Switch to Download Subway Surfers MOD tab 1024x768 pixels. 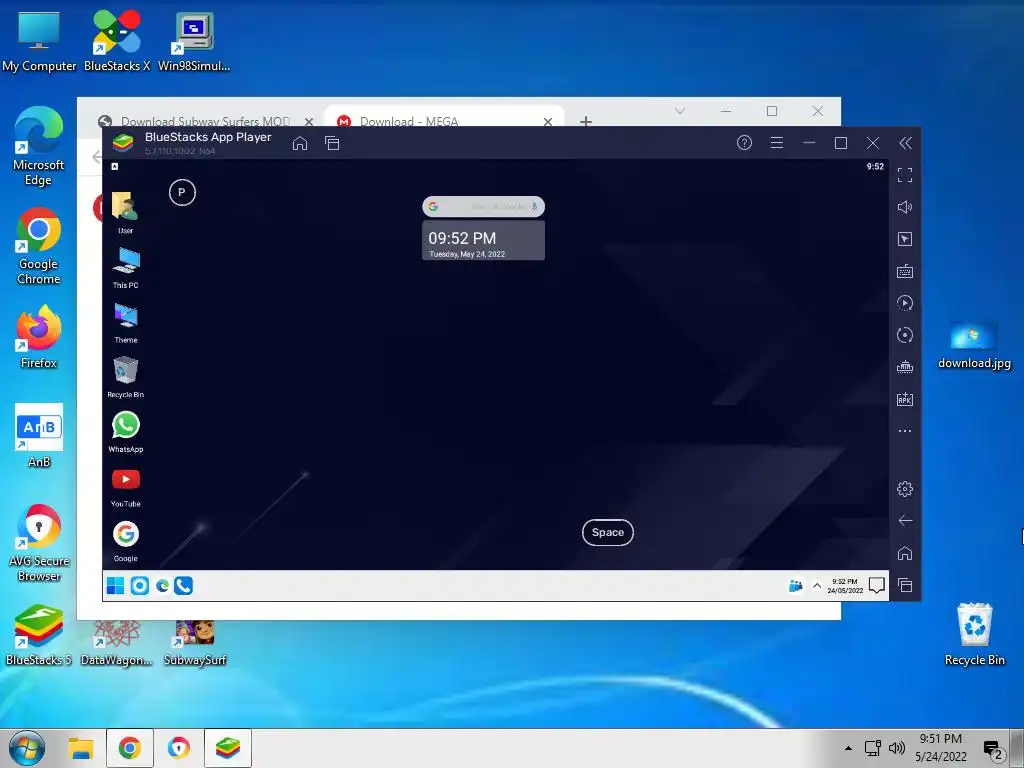[x=206, y=121]
